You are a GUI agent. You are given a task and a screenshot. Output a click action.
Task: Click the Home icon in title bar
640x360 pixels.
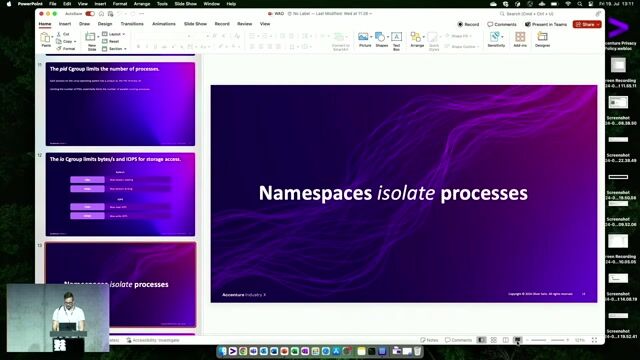point(101,14)
